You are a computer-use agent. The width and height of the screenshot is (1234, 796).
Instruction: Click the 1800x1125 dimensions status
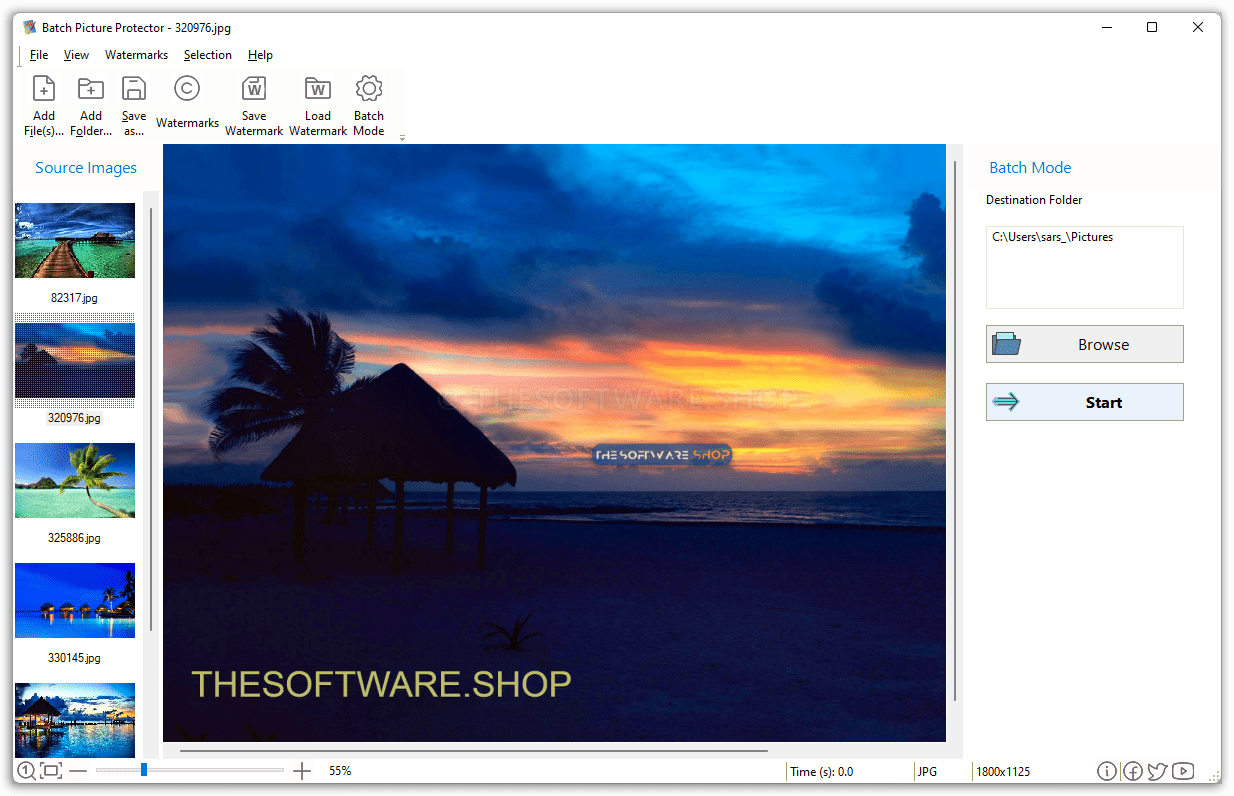coord(1003,771)
